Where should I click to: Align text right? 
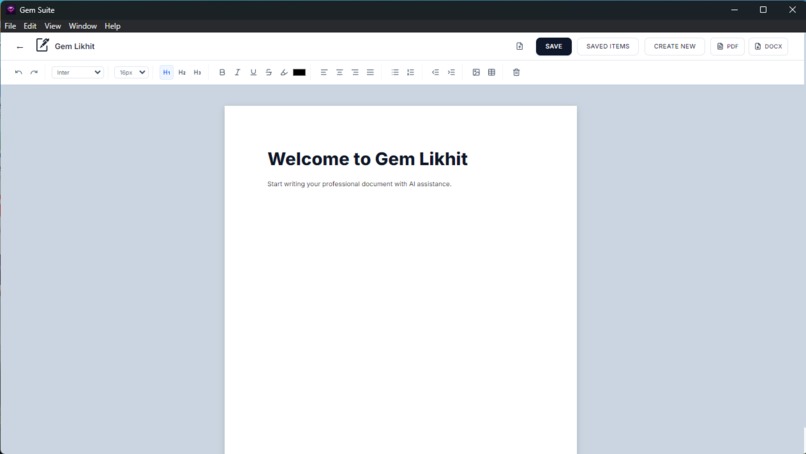(x=355, y=72)
